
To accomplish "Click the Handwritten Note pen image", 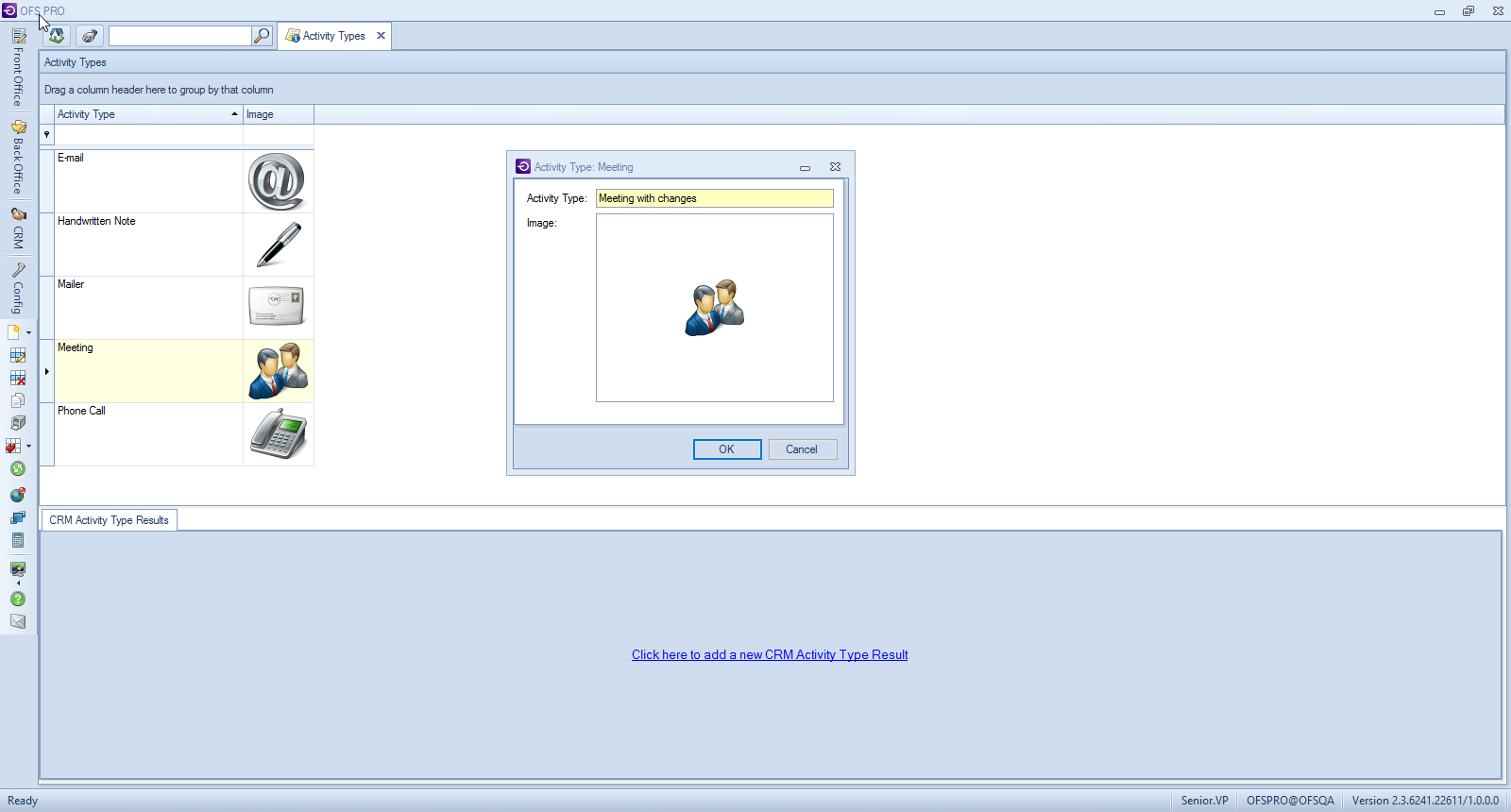I will [279, 245].
